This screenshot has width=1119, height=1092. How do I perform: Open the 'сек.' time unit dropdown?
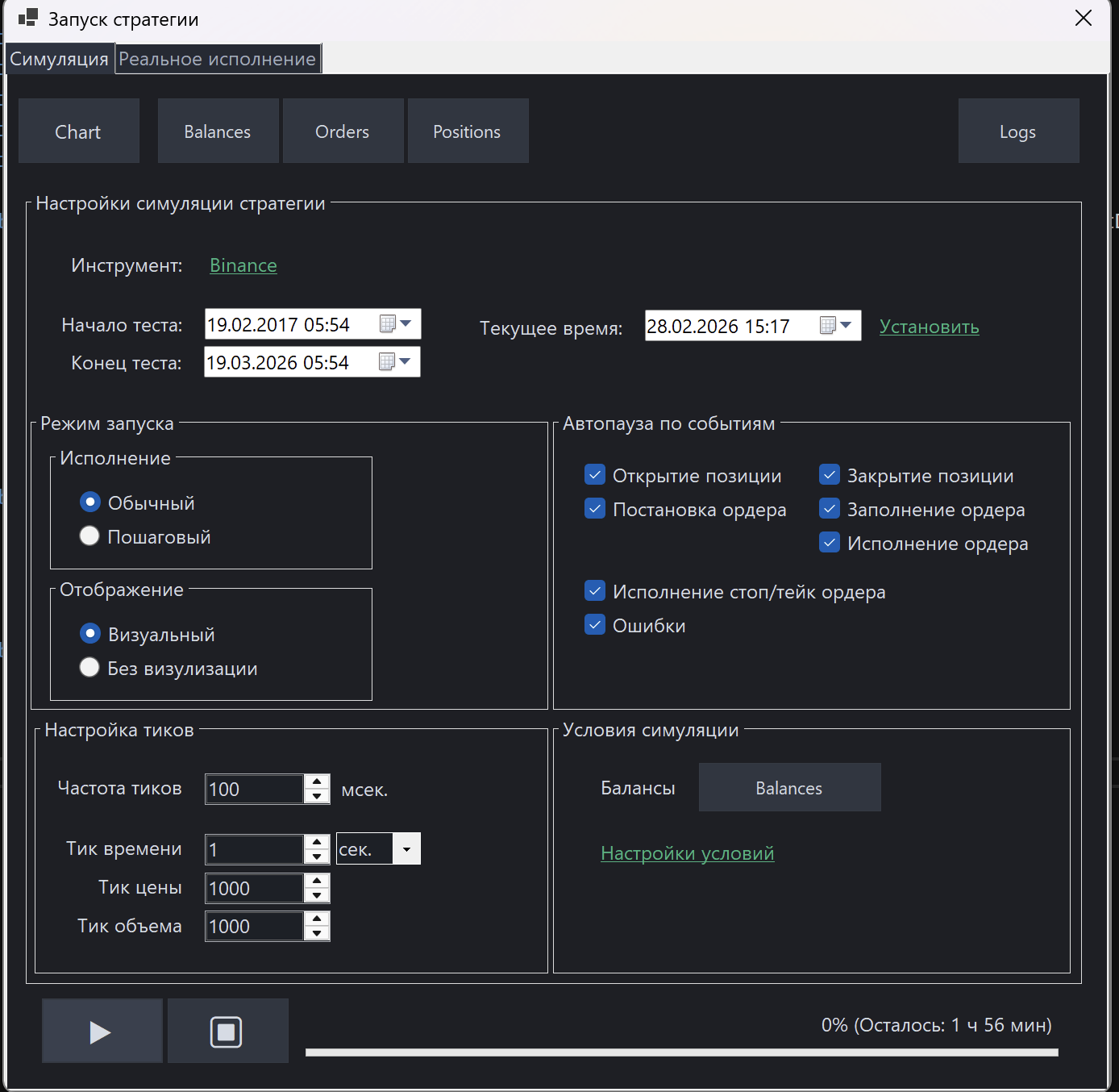click(x=407, y=848)
